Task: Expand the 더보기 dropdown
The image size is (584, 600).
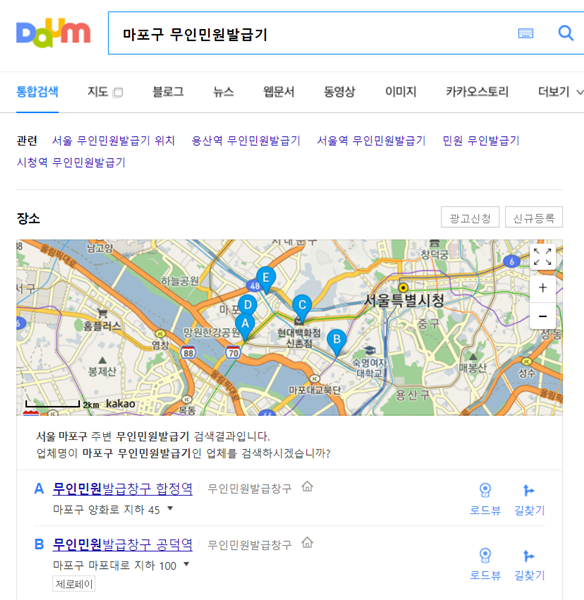Action: pyautogui.click(x=561, y=92)
